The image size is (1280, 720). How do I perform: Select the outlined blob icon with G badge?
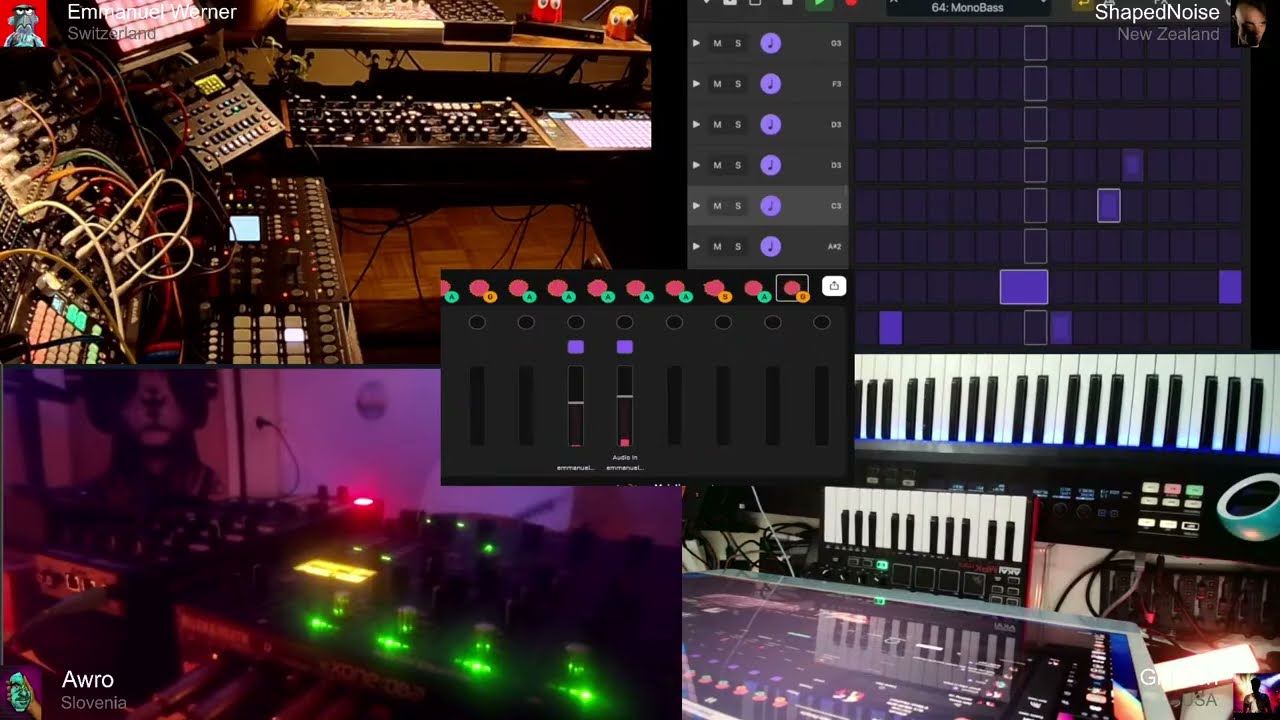coord(792,289)
